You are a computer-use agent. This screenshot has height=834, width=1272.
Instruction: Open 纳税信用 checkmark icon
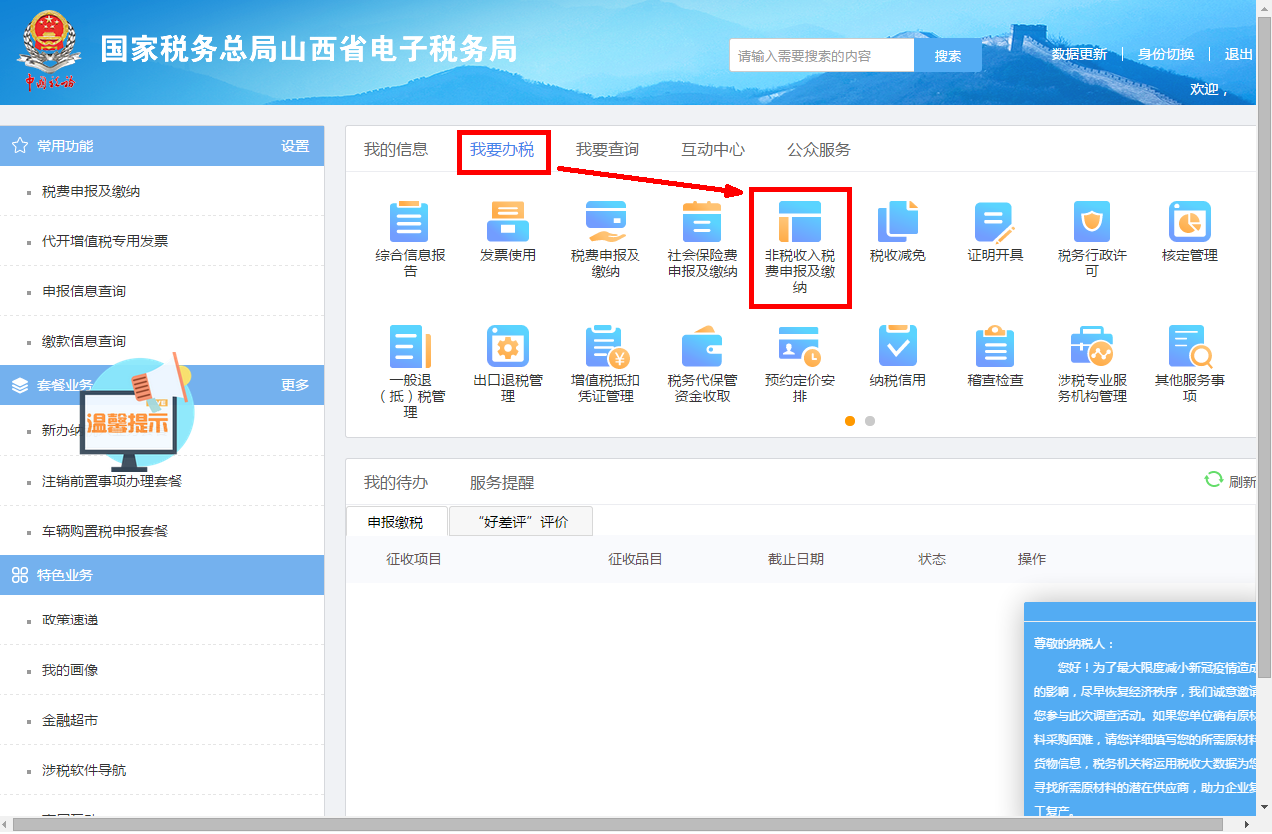click(x=898, y=347)
